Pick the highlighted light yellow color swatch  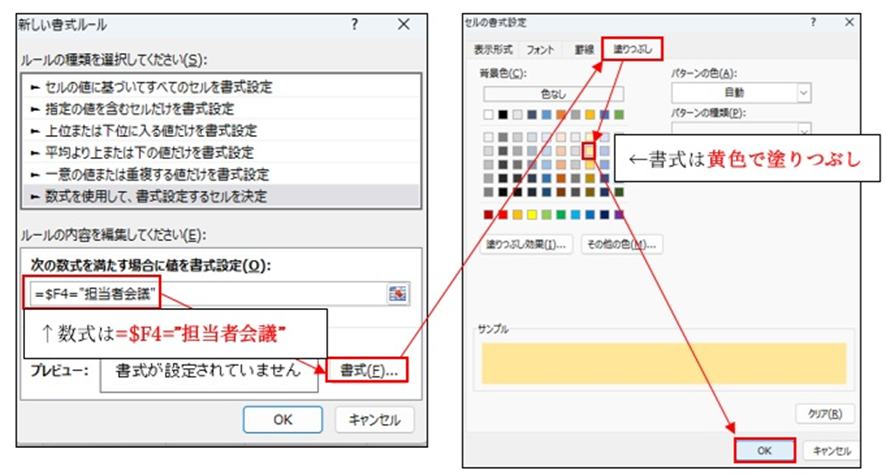point(590,151)
